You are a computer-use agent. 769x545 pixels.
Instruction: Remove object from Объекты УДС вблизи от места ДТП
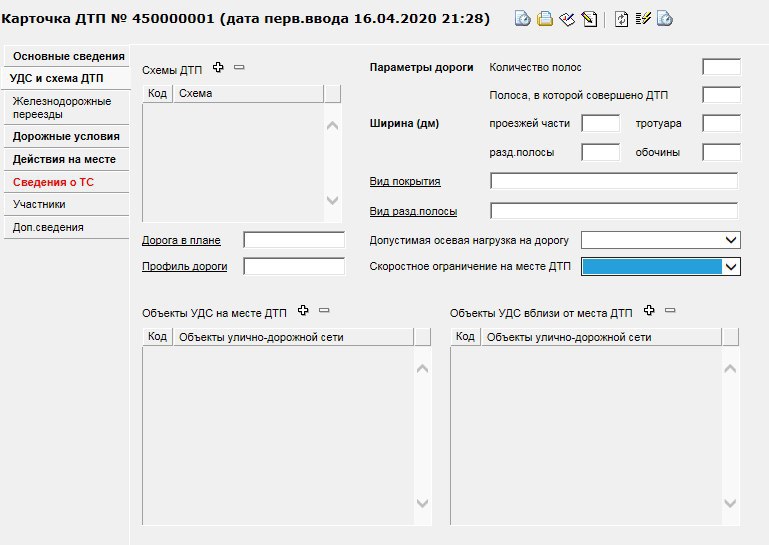(670, 310)
